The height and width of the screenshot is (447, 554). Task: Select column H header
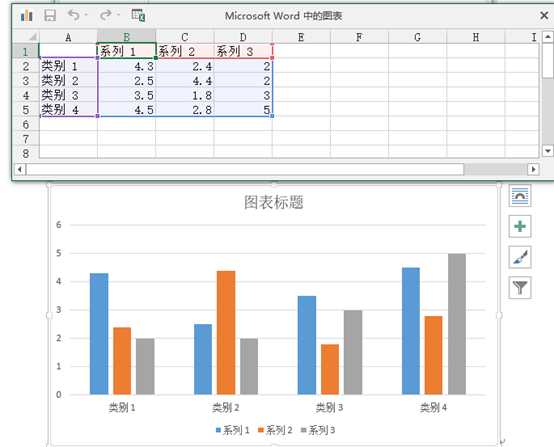[x=476, y=37]
